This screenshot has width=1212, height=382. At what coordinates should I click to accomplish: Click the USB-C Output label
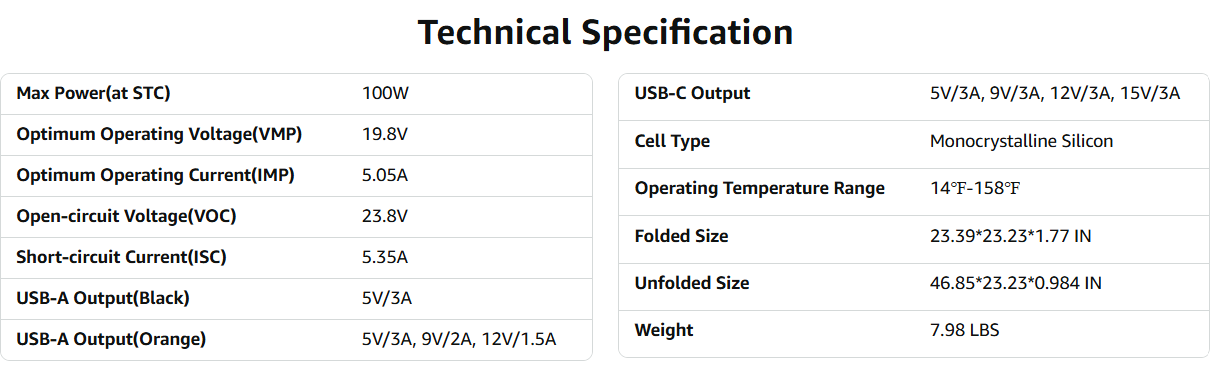coord(692,93)
